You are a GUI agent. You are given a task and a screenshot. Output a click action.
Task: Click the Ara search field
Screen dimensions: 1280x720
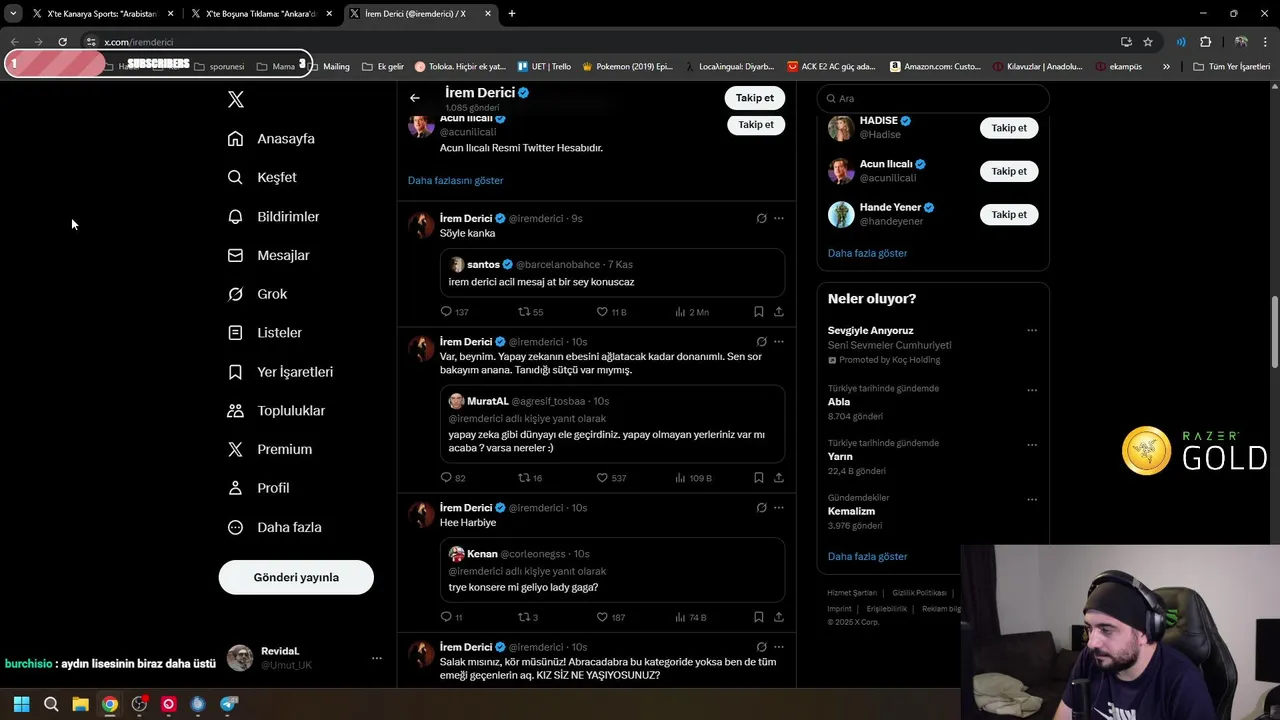(933, 98)
